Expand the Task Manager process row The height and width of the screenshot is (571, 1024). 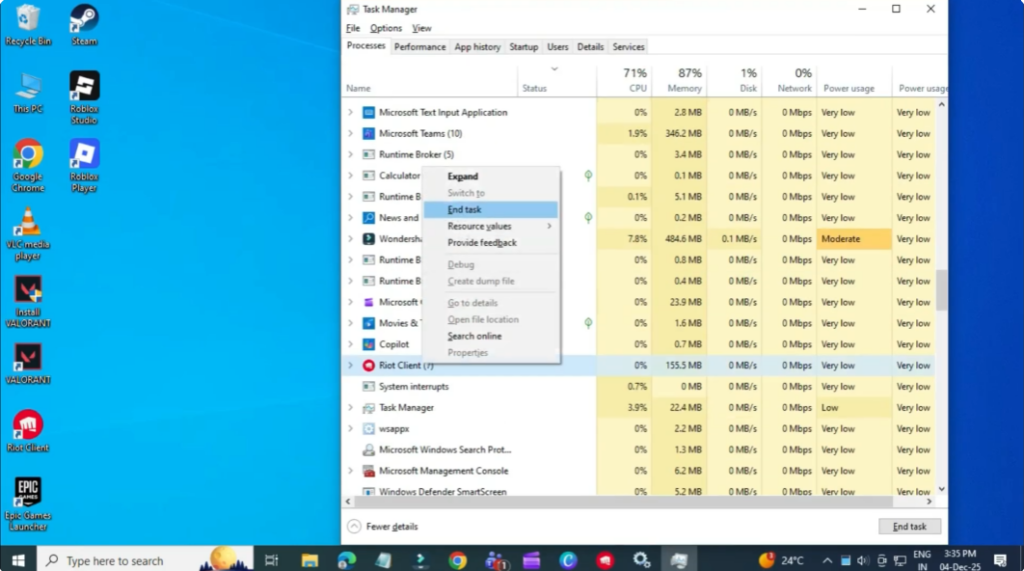350,408
